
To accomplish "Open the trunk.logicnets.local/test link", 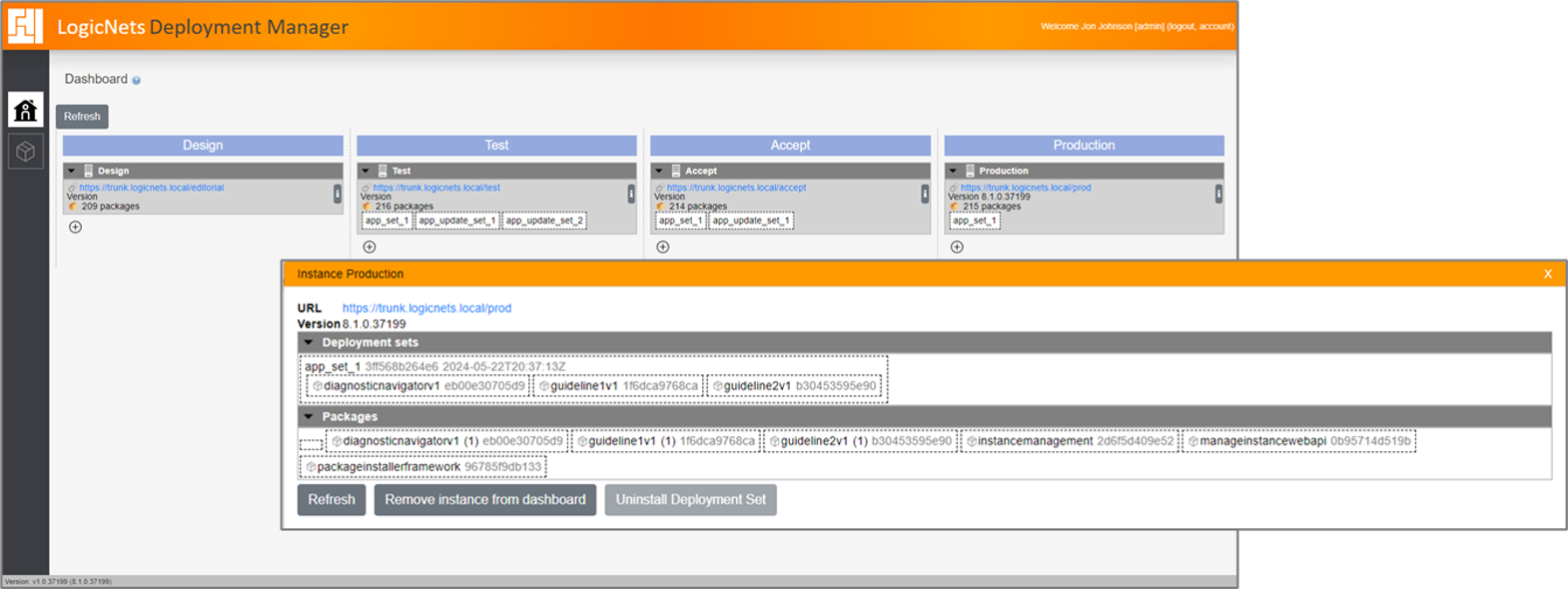I will pyautogui.click(x=436, y=188).
